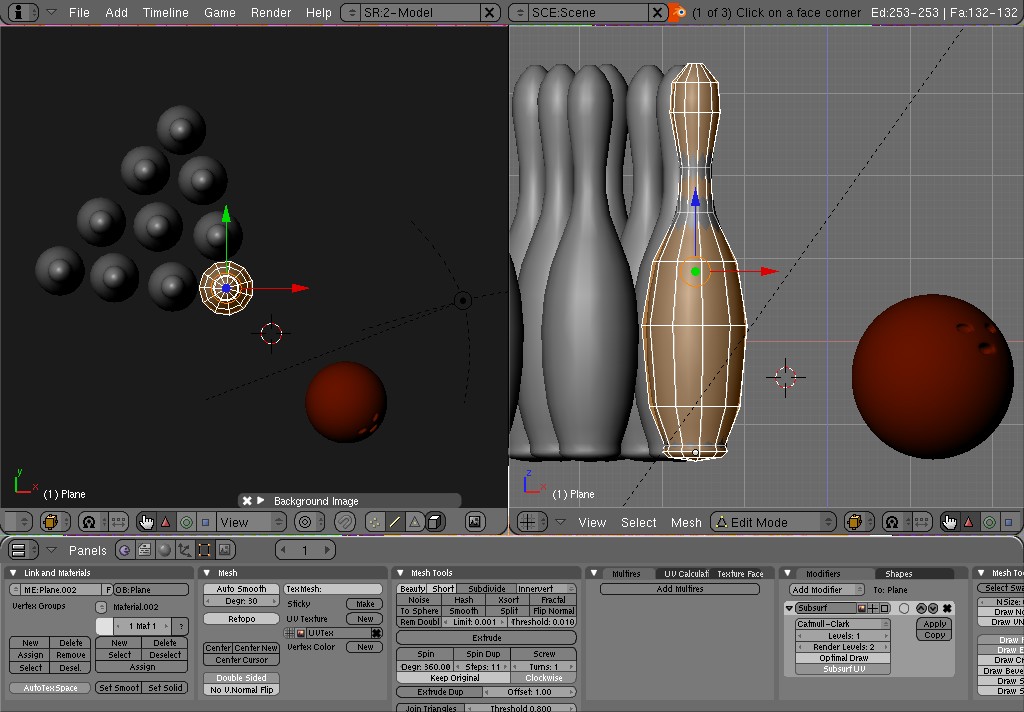Screen dimensions: 1024x712
Task: Switch to the UV Calculation tab
Action: tap(686, 574)
